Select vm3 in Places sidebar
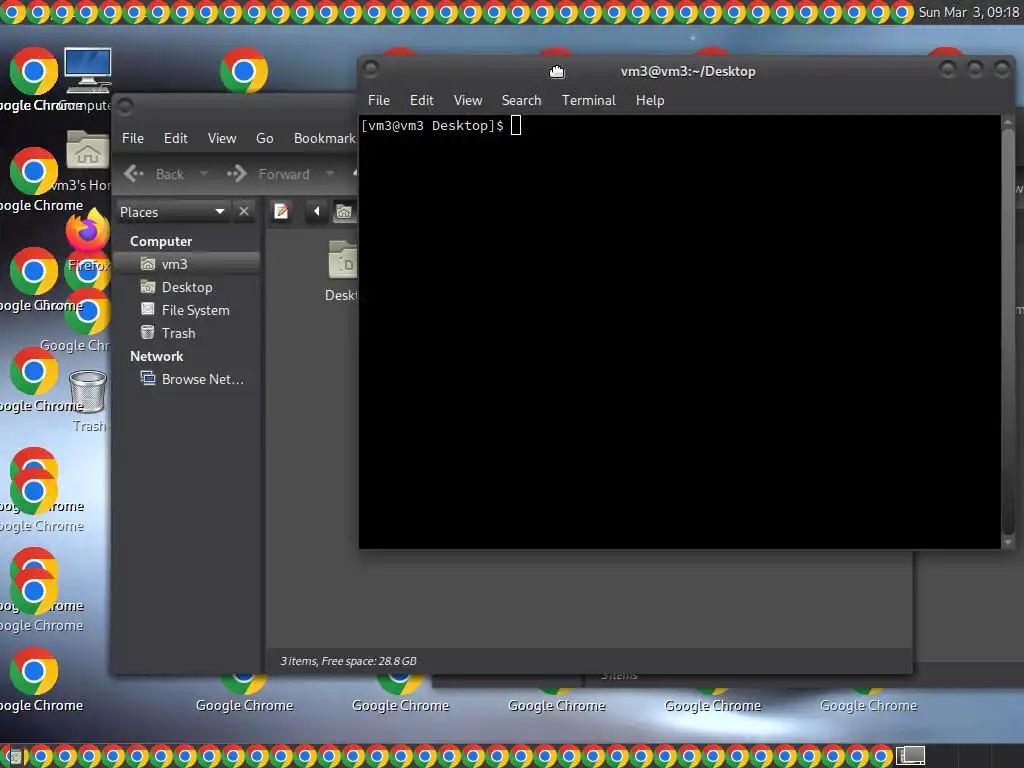Screen dimensions: 1024x768 pyautogui.click(x=187, y=264)
